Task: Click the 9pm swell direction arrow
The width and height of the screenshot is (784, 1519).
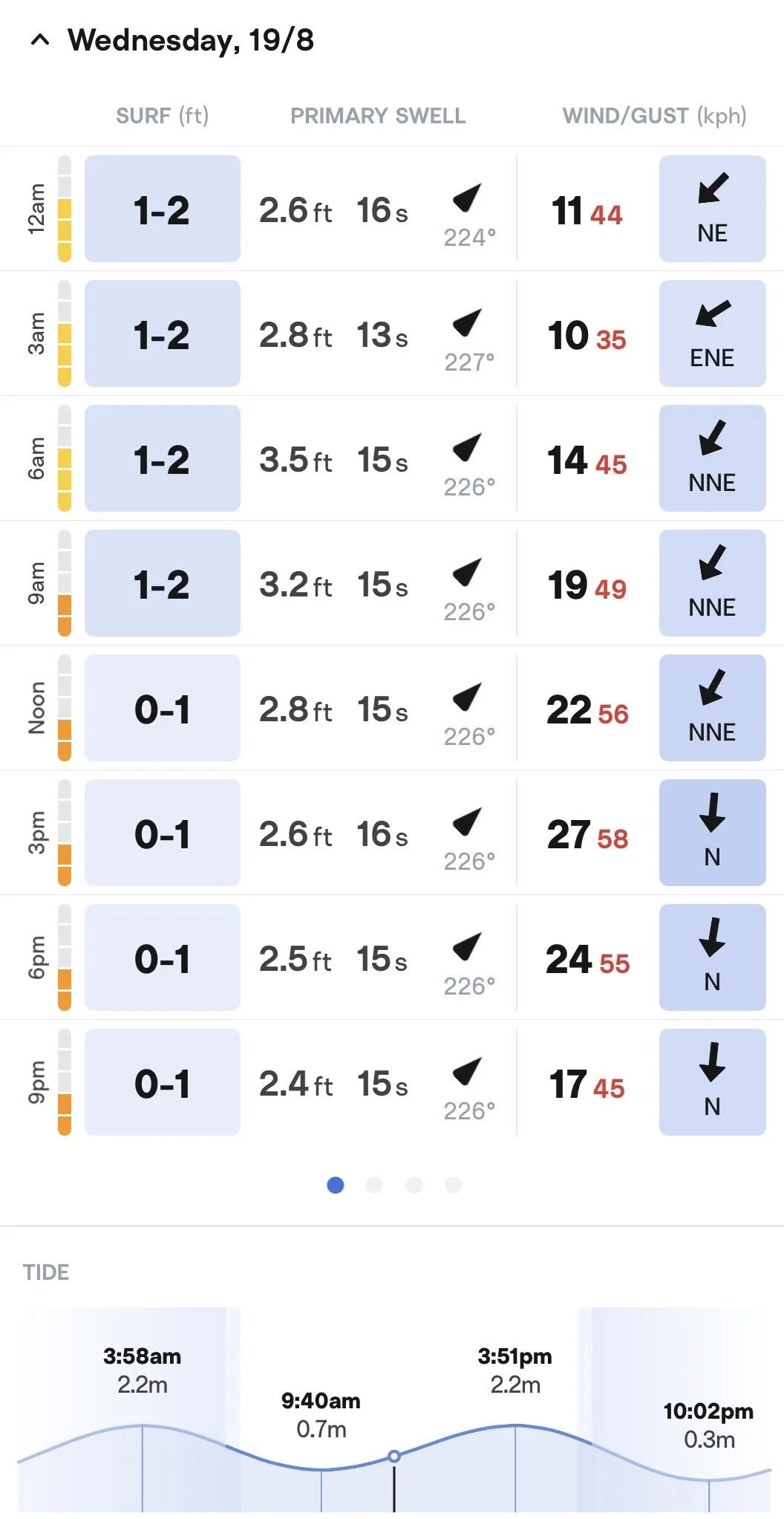Action: [x=468, y=1070]
